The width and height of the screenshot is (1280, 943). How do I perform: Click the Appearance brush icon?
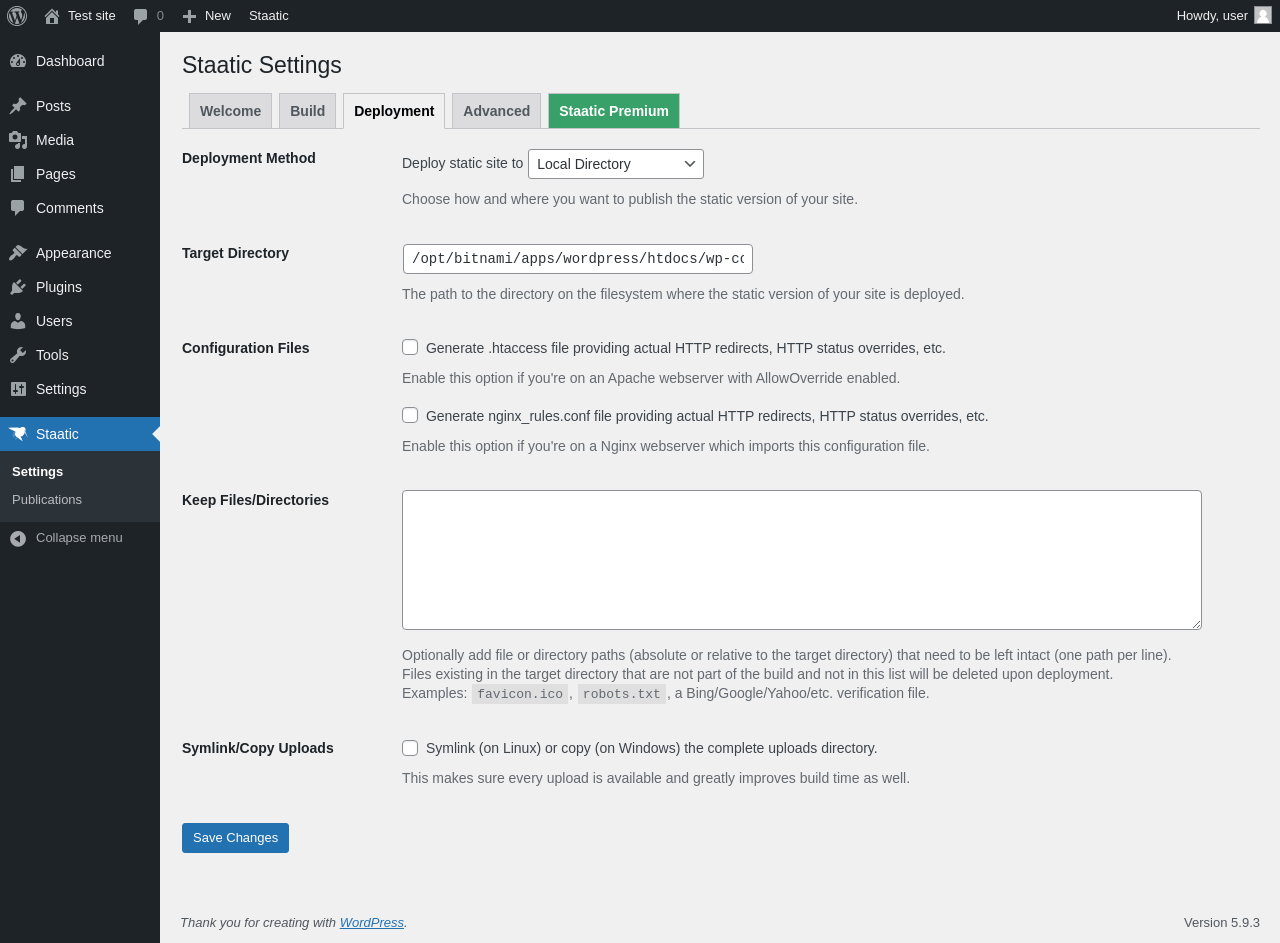18,253
